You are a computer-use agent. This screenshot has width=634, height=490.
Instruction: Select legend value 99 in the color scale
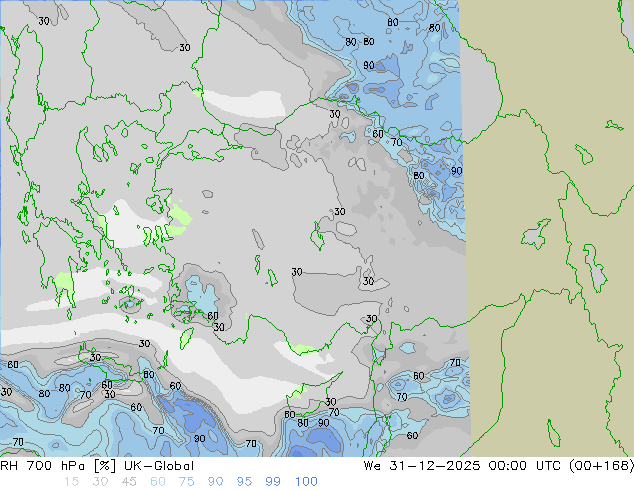[x=273, y=482]
